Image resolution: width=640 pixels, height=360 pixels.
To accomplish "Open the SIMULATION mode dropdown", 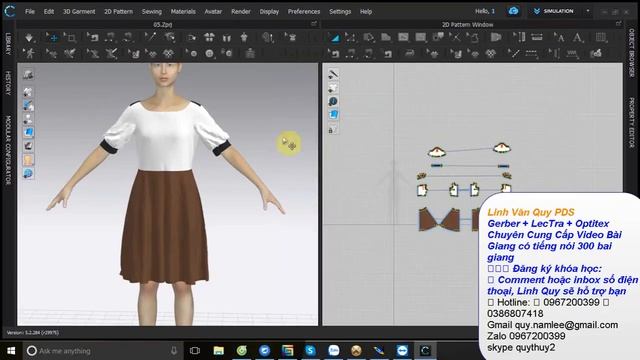I will point(553,11).
